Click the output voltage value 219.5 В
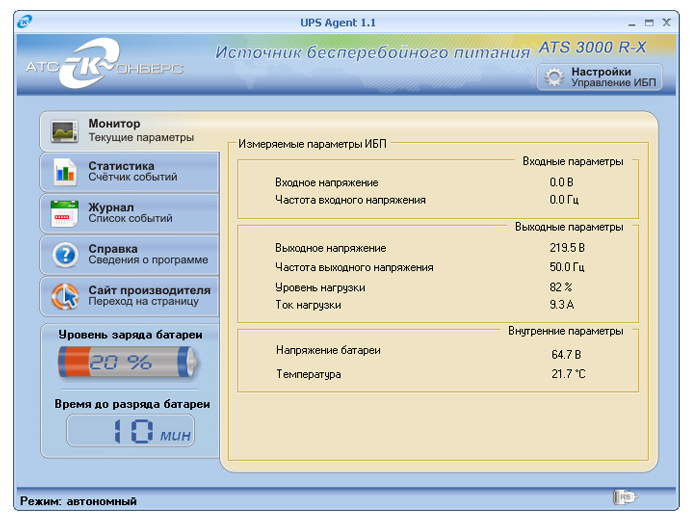Screen dimensions: 692x520 [x=567, y=248]
